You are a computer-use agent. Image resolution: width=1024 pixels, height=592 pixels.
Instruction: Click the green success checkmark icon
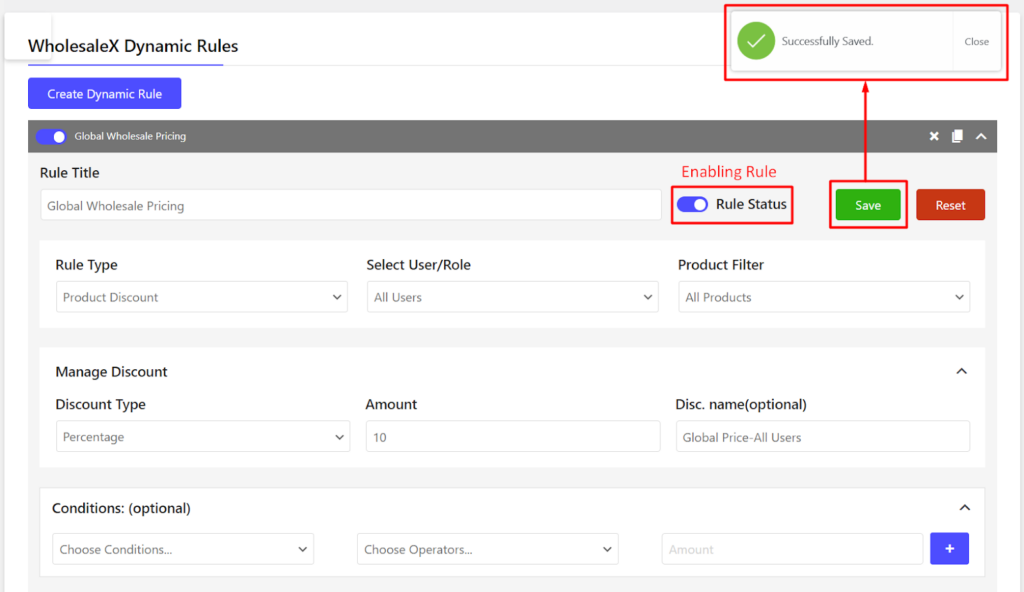point(756,41)
